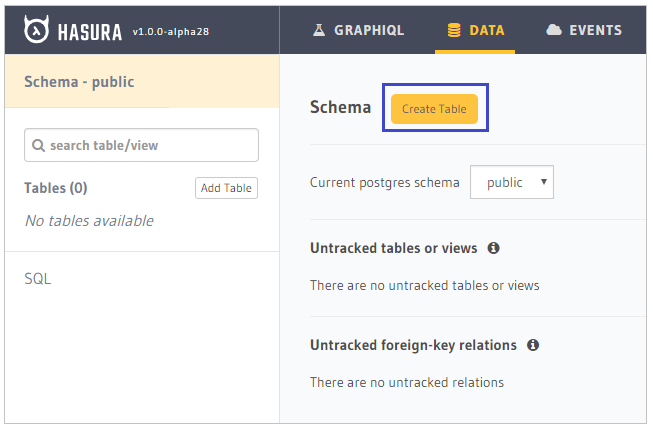Click the HASURA brand name text

(x=90, y=32)
